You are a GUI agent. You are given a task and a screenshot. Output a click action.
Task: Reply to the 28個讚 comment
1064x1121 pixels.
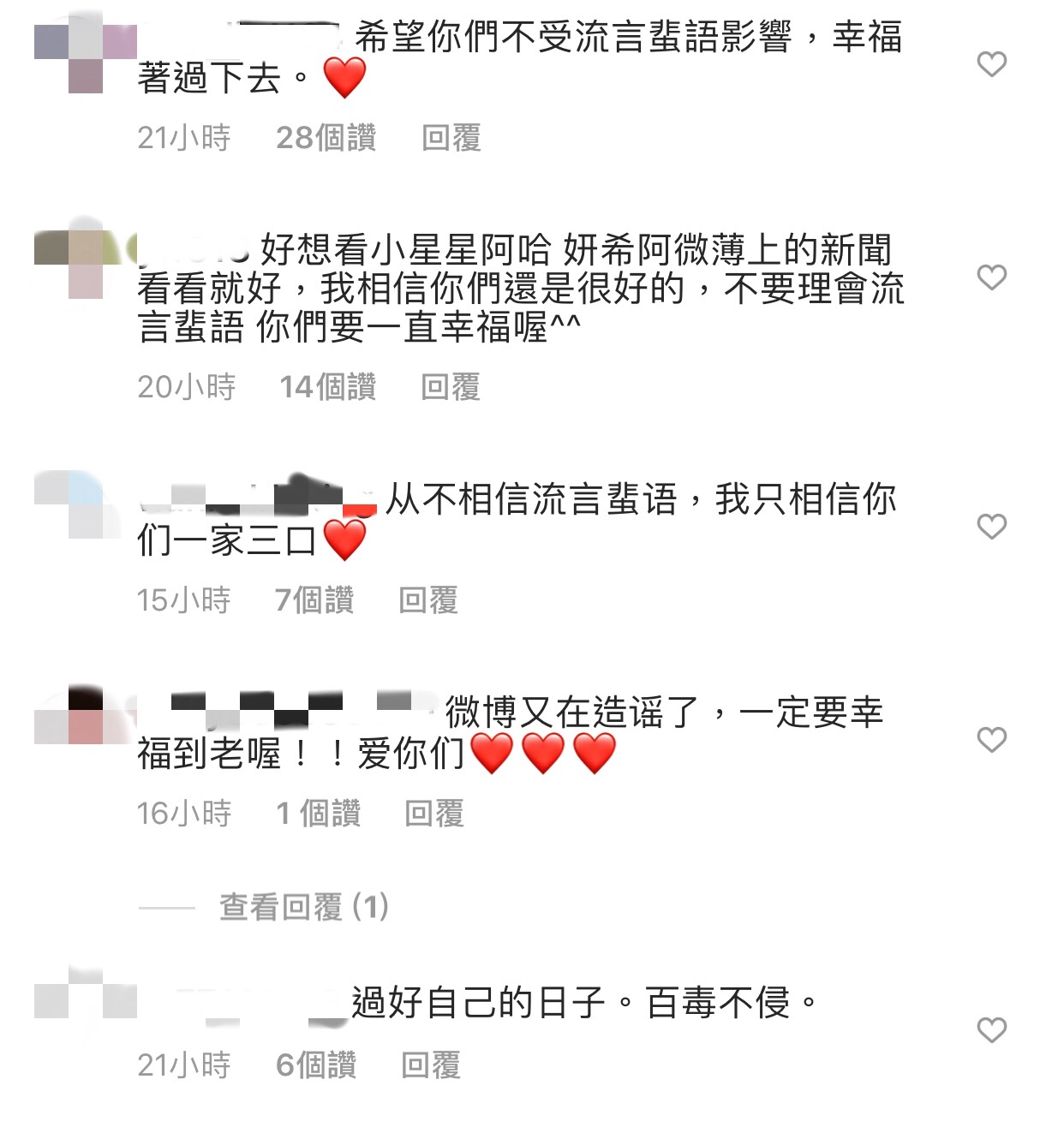point(451,137)
